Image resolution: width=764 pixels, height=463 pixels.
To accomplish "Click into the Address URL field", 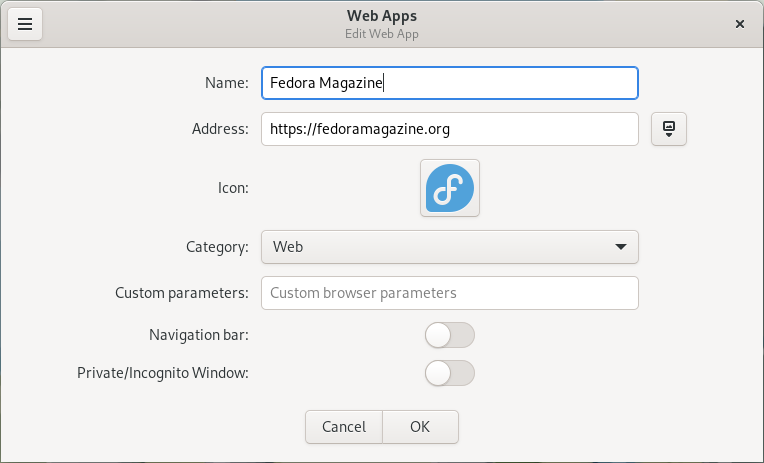I will point(449,129).
